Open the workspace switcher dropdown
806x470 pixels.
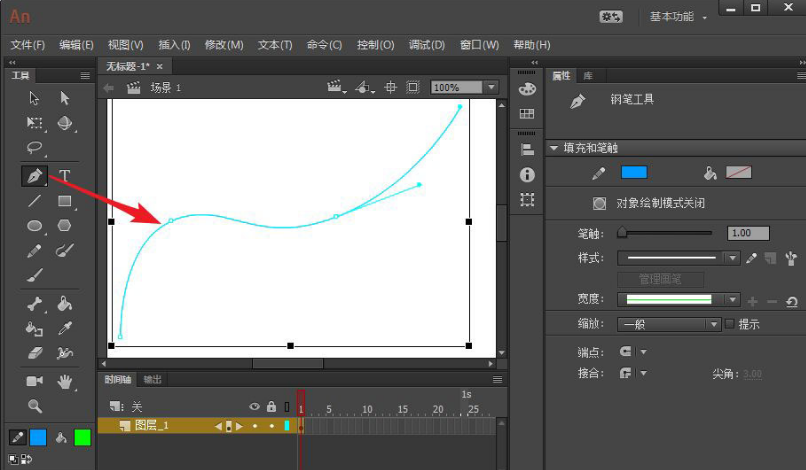click(x=677, y=17)
